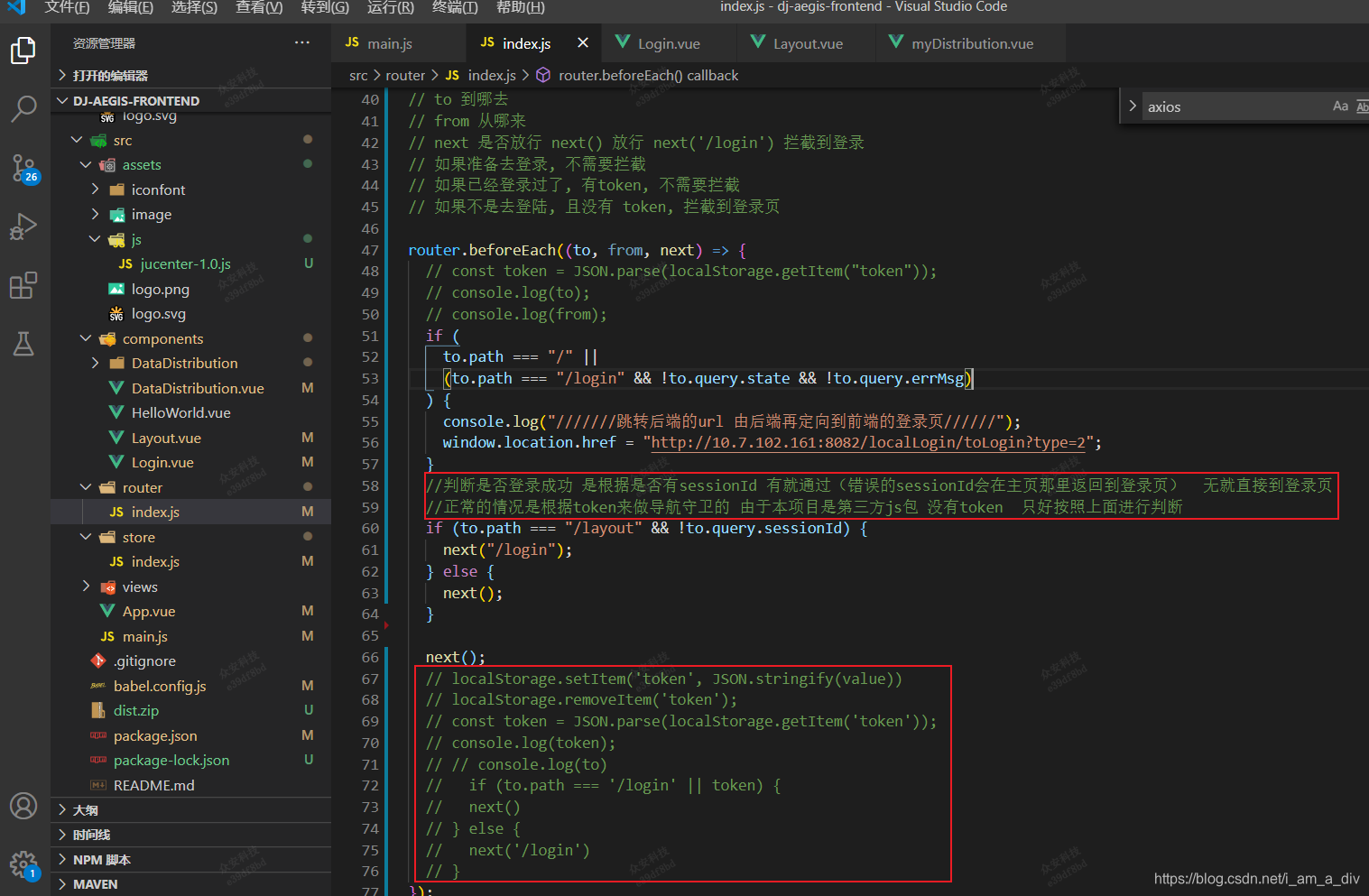Open the Explorer view in activity bar
Viewport: 1369px width, 896px height.
23,51
